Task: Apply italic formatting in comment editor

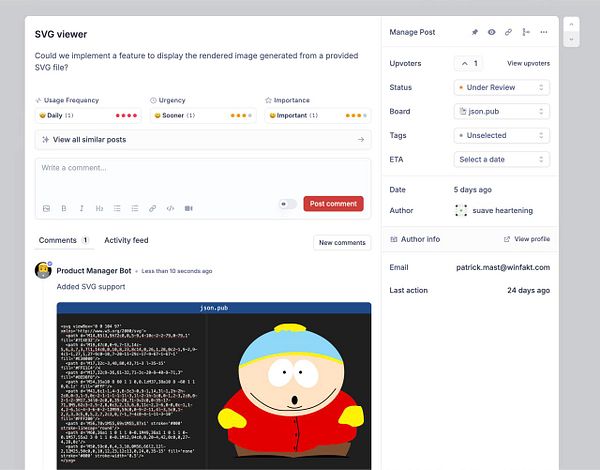Action: (82, 208)
